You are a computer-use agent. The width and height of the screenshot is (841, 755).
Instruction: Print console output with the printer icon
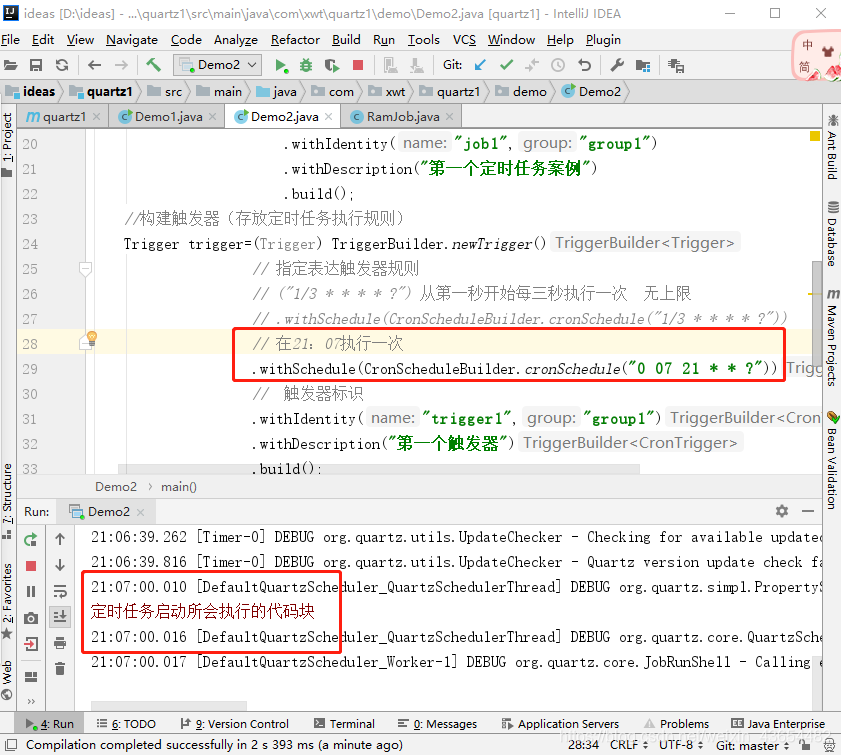point(60,642)
